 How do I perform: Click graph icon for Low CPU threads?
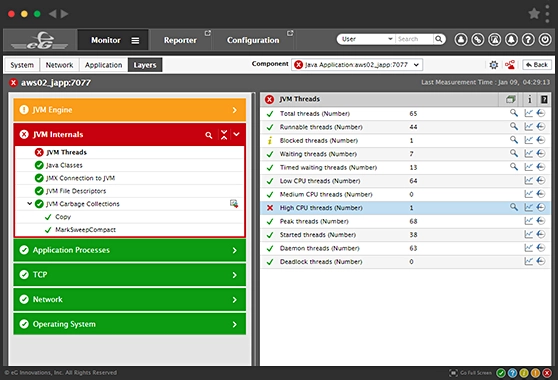pos(528,181)
